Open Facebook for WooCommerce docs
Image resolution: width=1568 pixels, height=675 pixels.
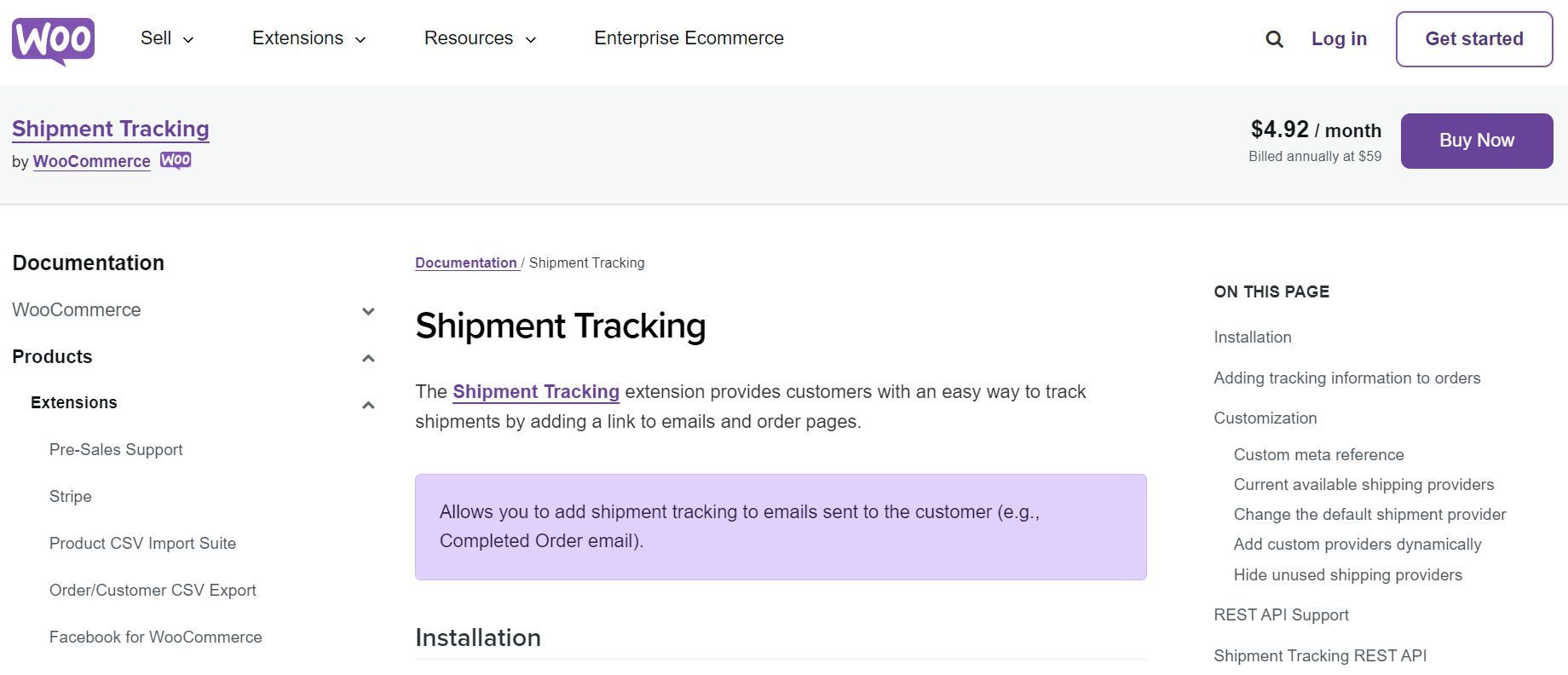[x=156, y=637]
